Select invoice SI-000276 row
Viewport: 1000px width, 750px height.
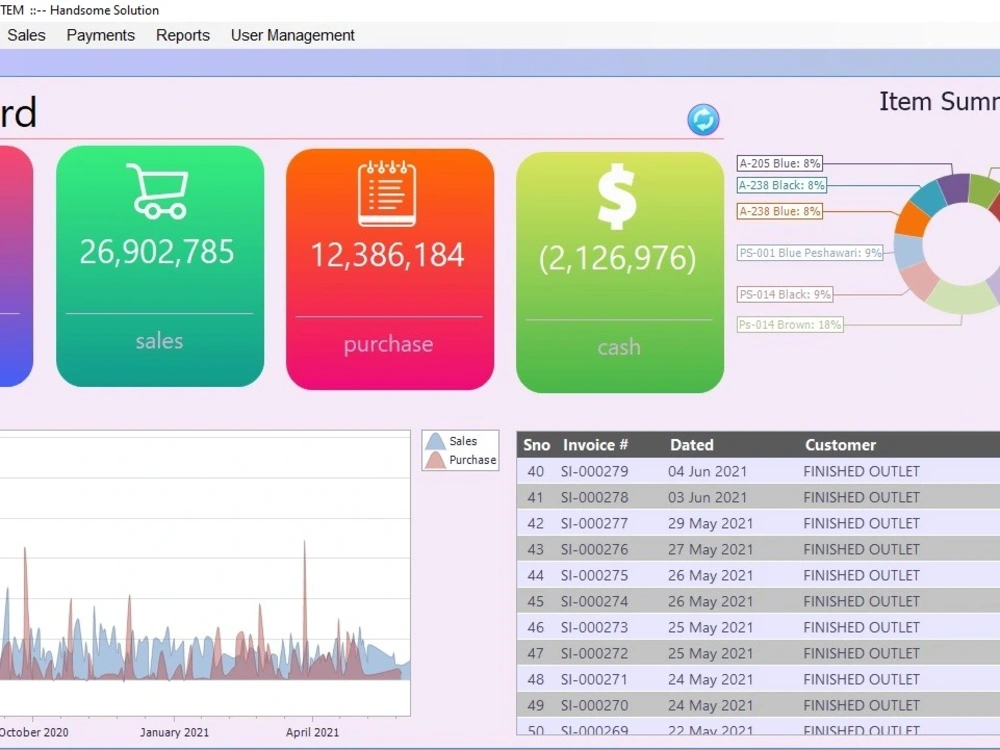point(758,549)
